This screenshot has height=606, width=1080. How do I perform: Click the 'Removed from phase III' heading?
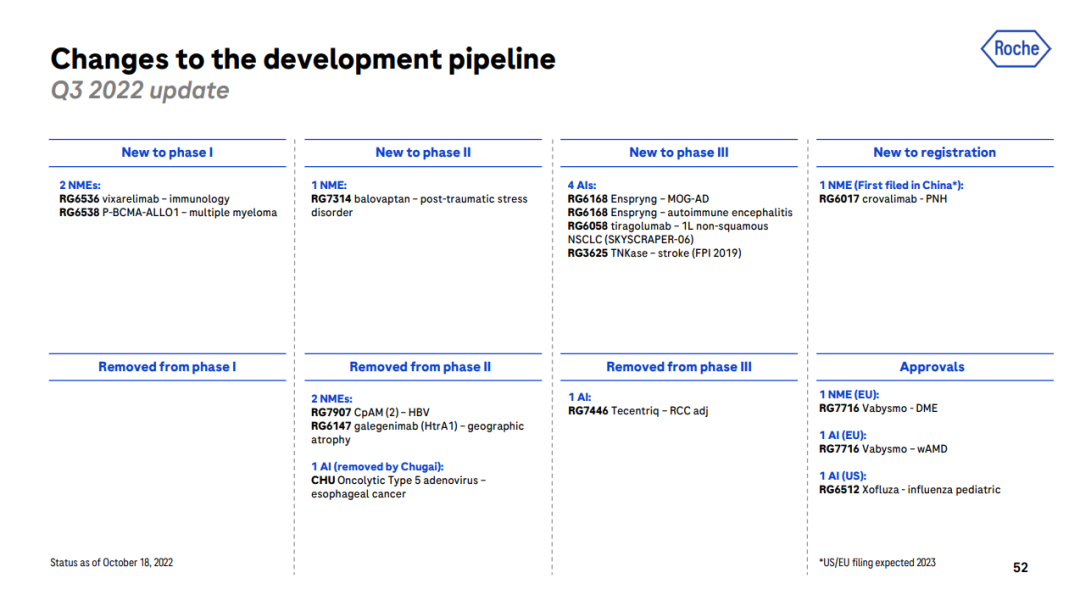click(678, 367)
